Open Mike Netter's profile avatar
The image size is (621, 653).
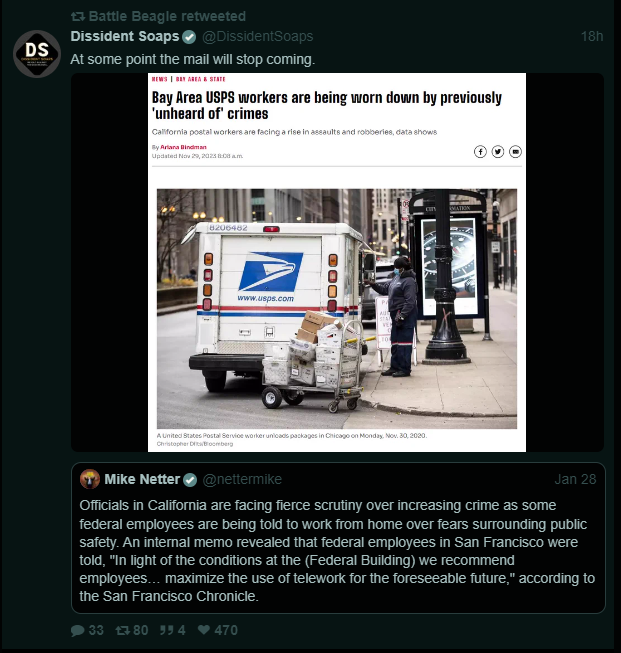tap(90, 479)
